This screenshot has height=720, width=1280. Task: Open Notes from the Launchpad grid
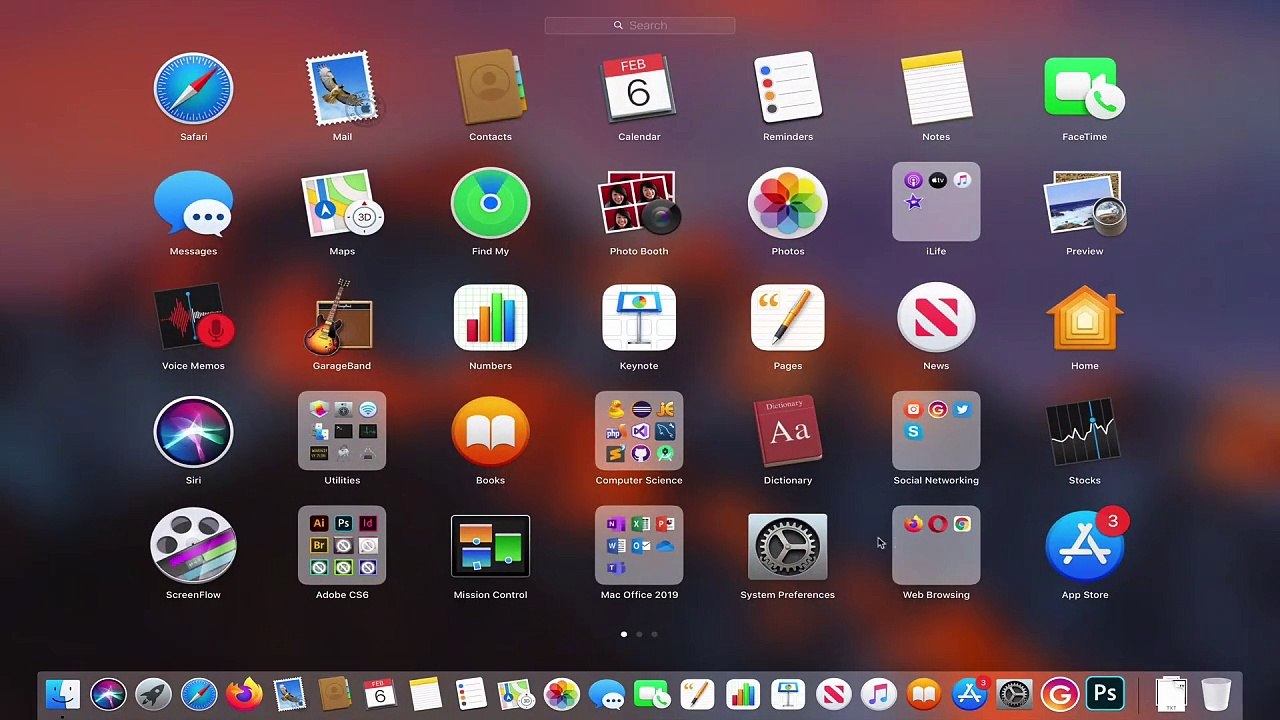click(936, 90)
